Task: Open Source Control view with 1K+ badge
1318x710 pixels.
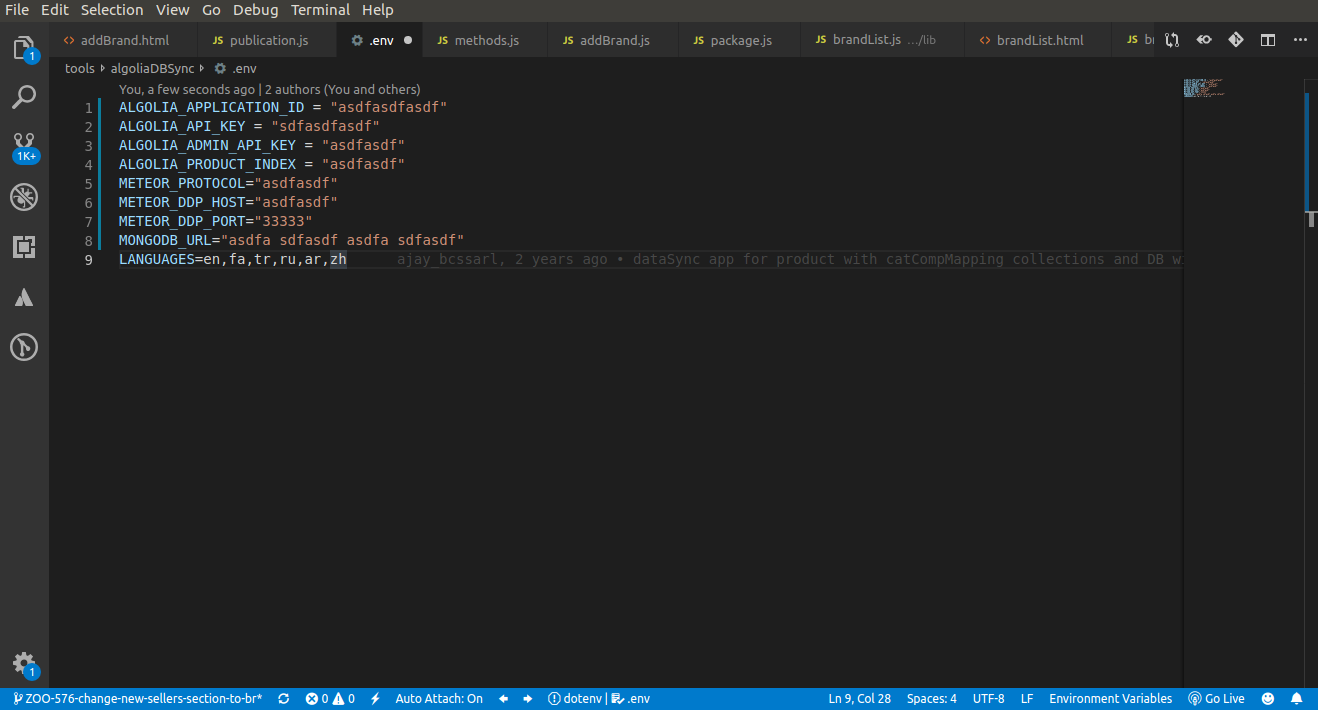Action: (24, 147)
